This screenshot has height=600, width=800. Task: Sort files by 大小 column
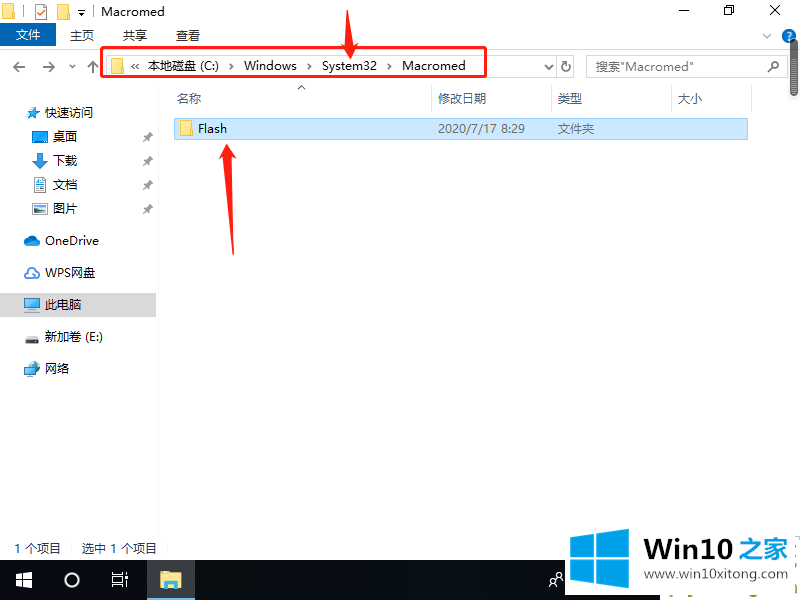[689, 98]
